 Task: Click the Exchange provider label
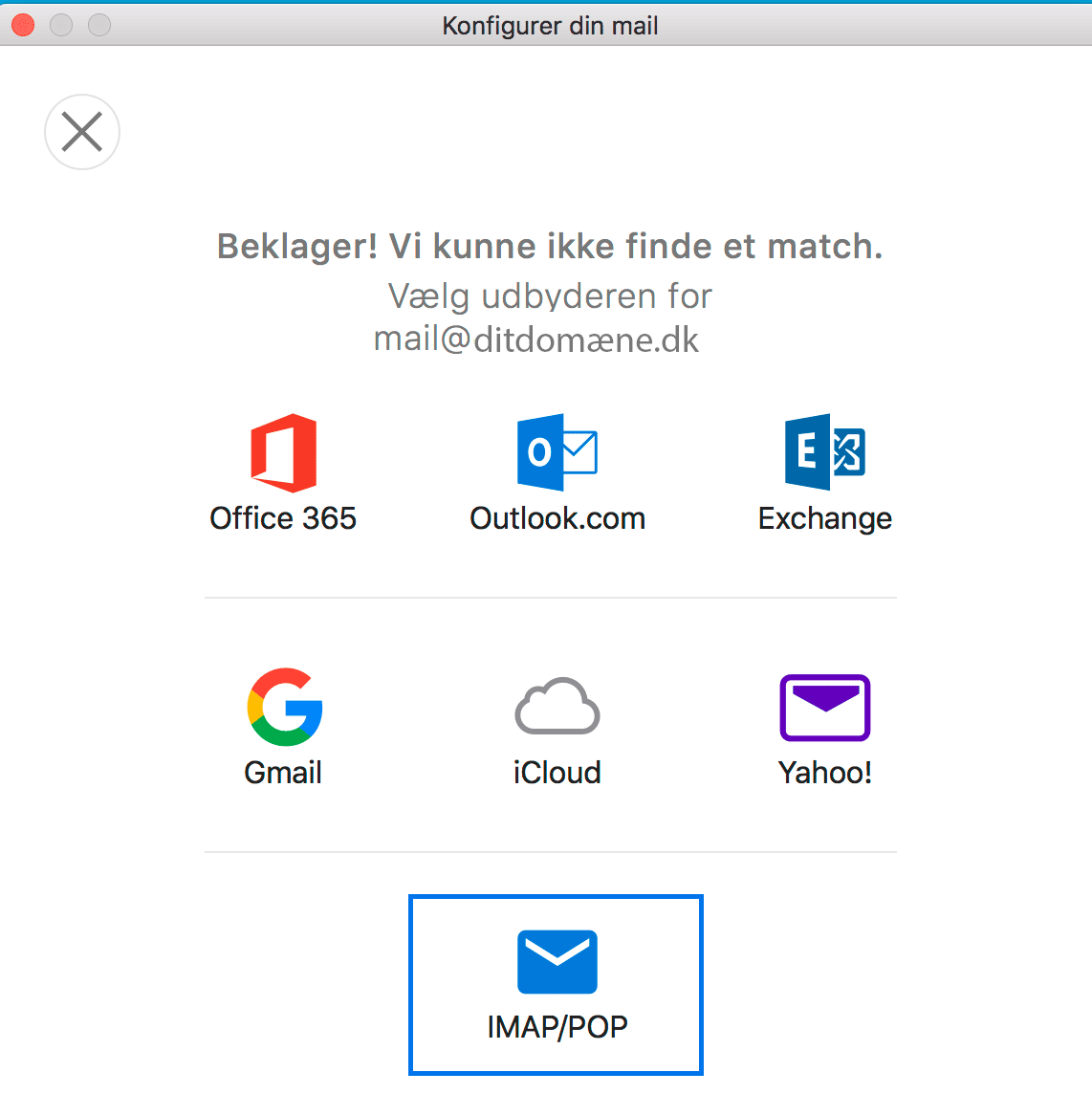[825, 519]
